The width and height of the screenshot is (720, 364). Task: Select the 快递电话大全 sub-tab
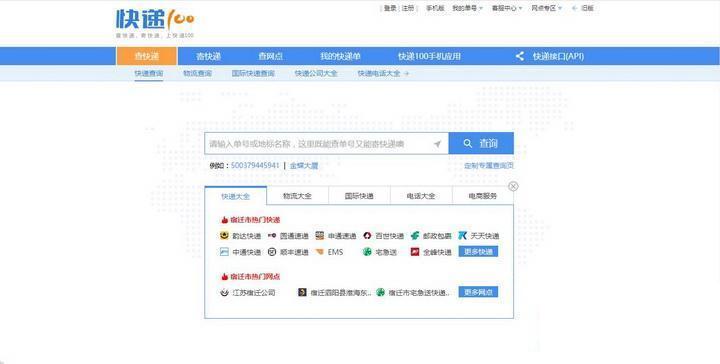pos(379,73)
